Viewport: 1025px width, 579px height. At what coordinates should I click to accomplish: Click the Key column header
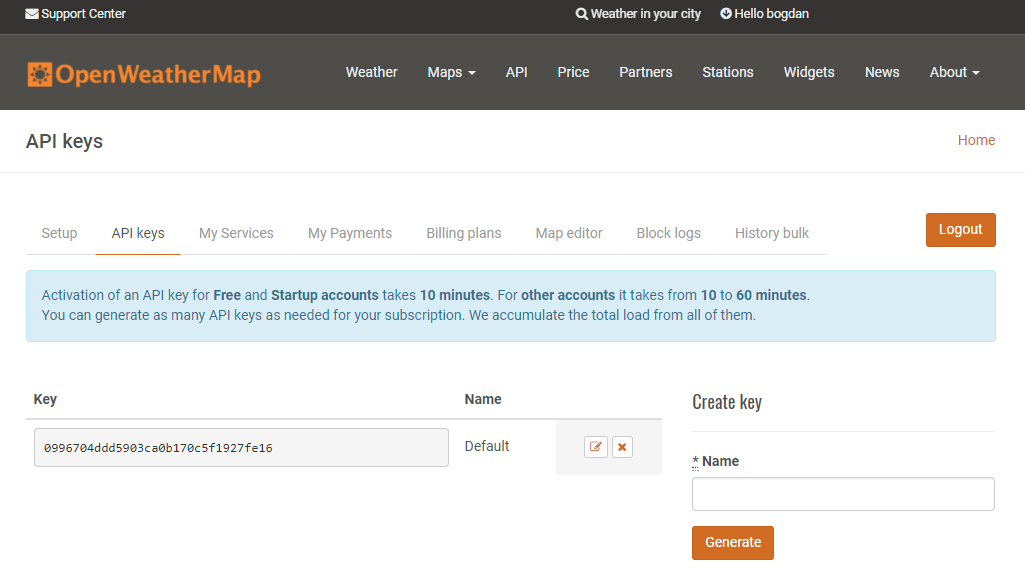tap(45, 399)
